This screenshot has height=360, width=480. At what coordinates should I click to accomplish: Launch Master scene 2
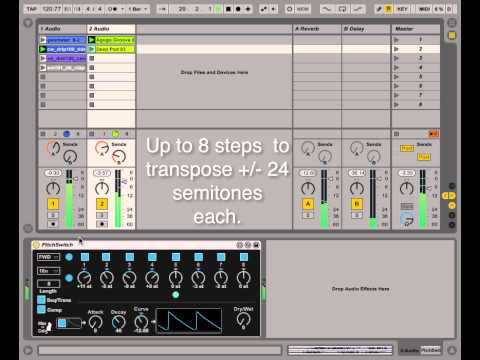[x=396, y=49]
